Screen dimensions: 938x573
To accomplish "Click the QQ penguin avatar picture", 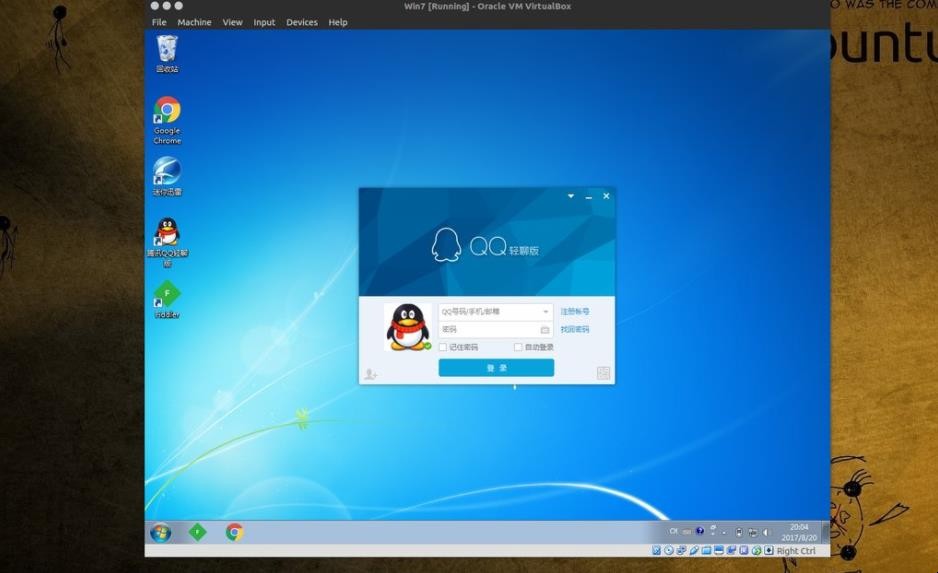I will coord(408,327).
